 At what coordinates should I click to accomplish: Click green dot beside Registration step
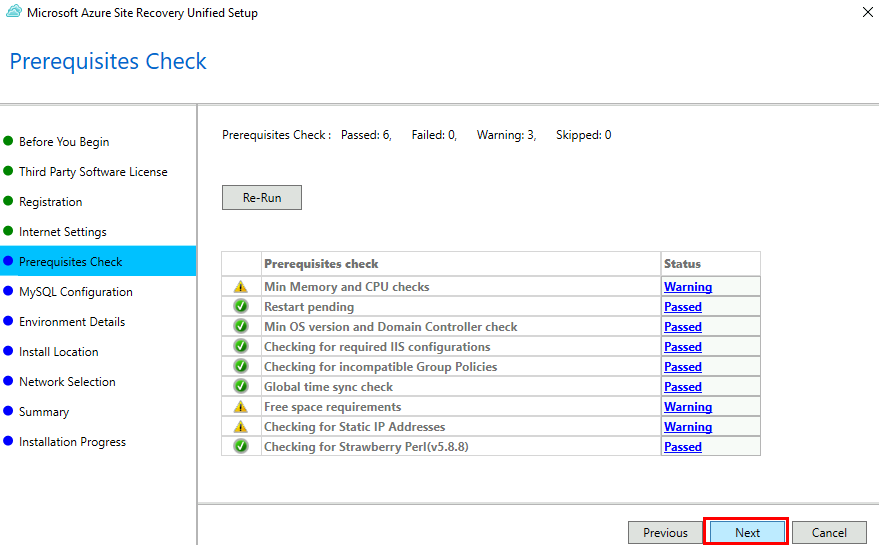(x=8, y=201)
